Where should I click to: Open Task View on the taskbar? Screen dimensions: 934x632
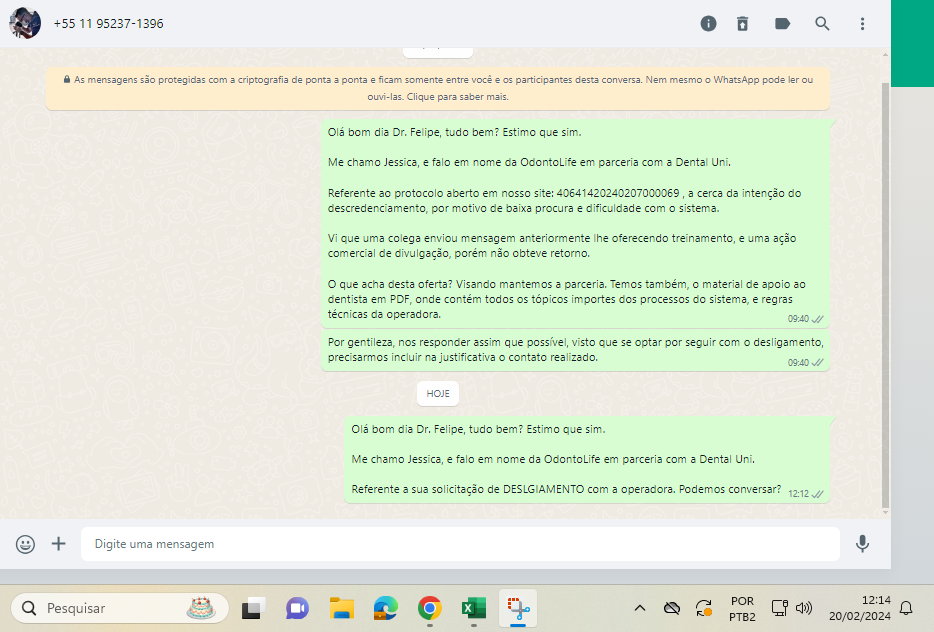(251, 608)
